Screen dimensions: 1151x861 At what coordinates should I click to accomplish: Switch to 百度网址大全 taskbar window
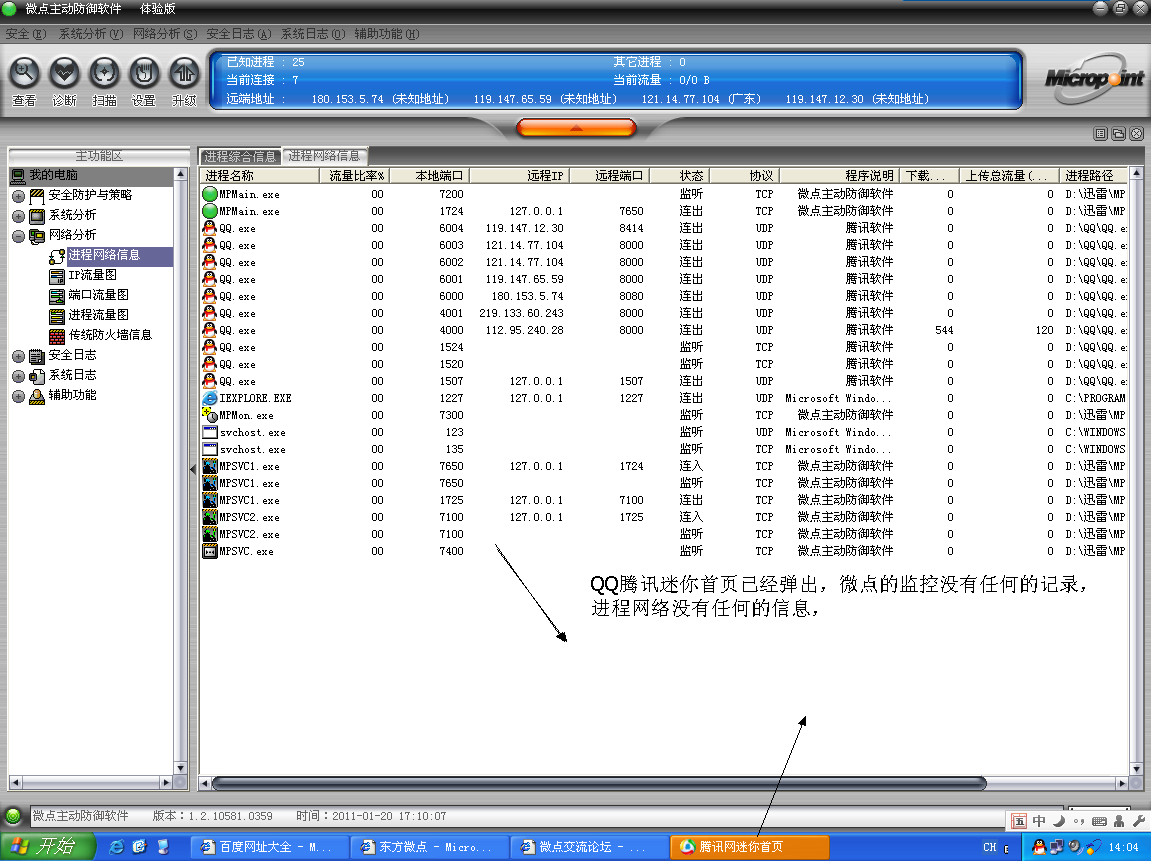(269, 847)
